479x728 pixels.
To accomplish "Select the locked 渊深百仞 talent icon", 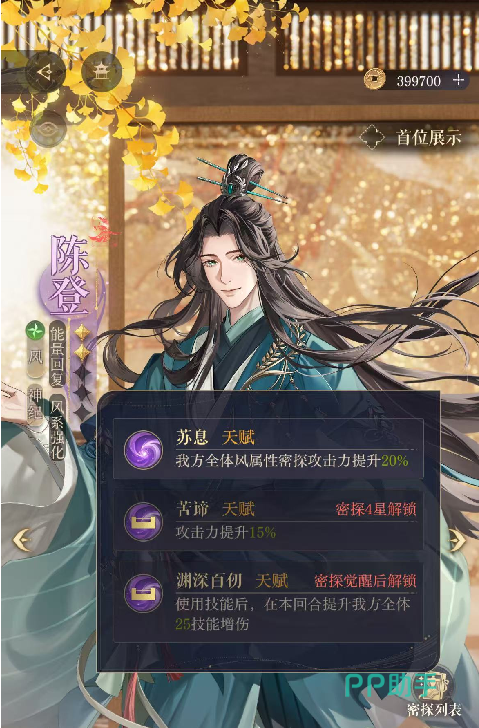I will [x=143, y=593].
